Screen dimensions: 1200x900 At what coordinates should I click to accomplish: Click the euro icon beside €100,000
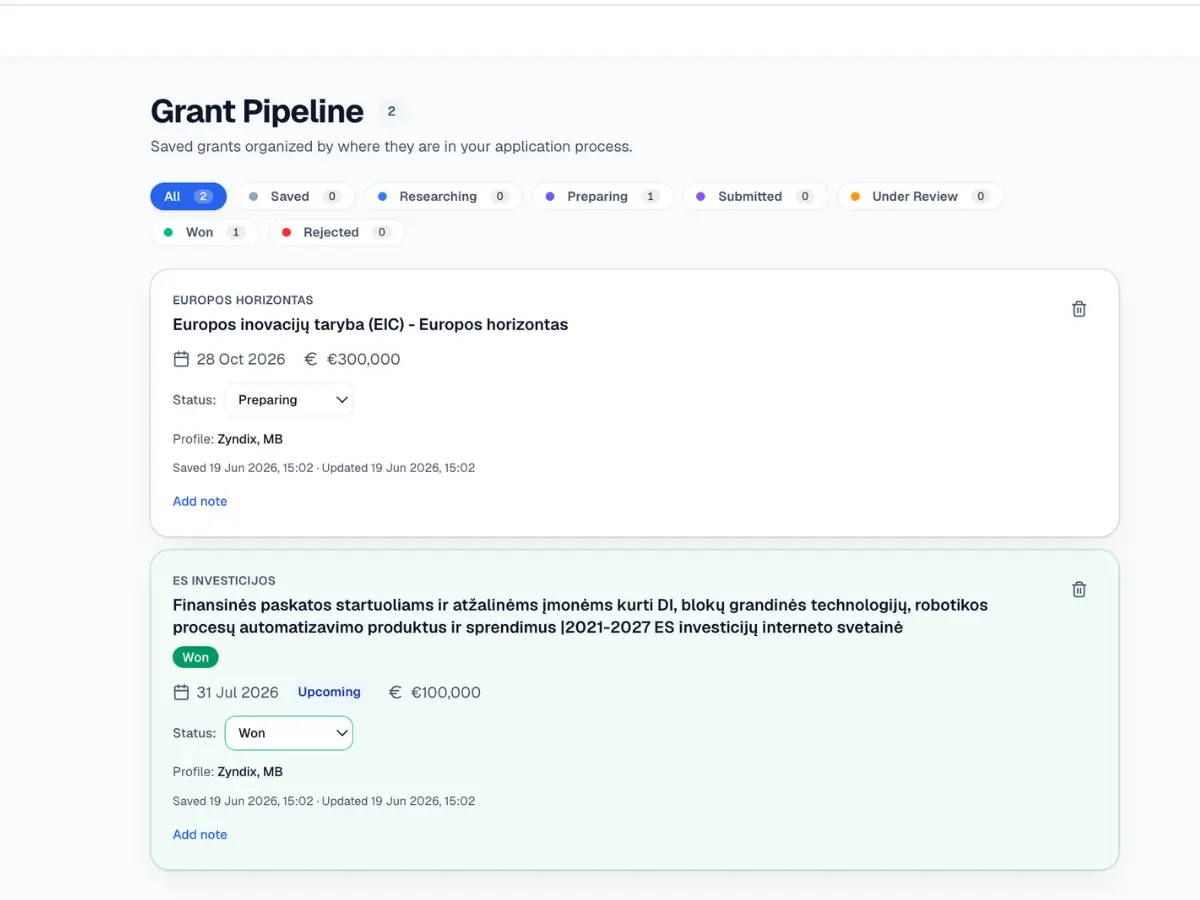coord(395,692)
